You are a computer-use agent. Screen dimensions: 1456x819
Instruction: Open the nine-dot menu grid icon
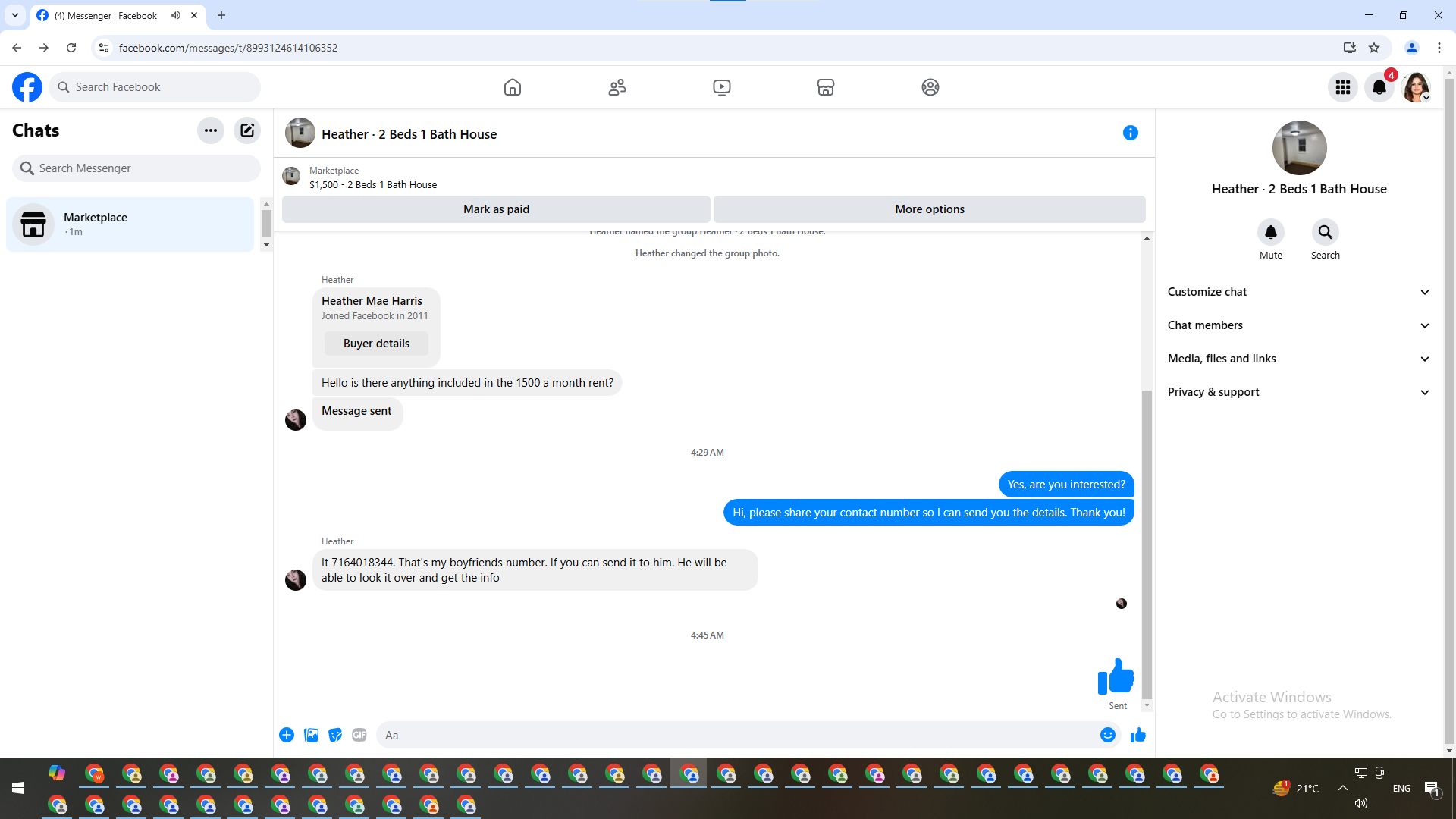click(x=1343, y=87)
